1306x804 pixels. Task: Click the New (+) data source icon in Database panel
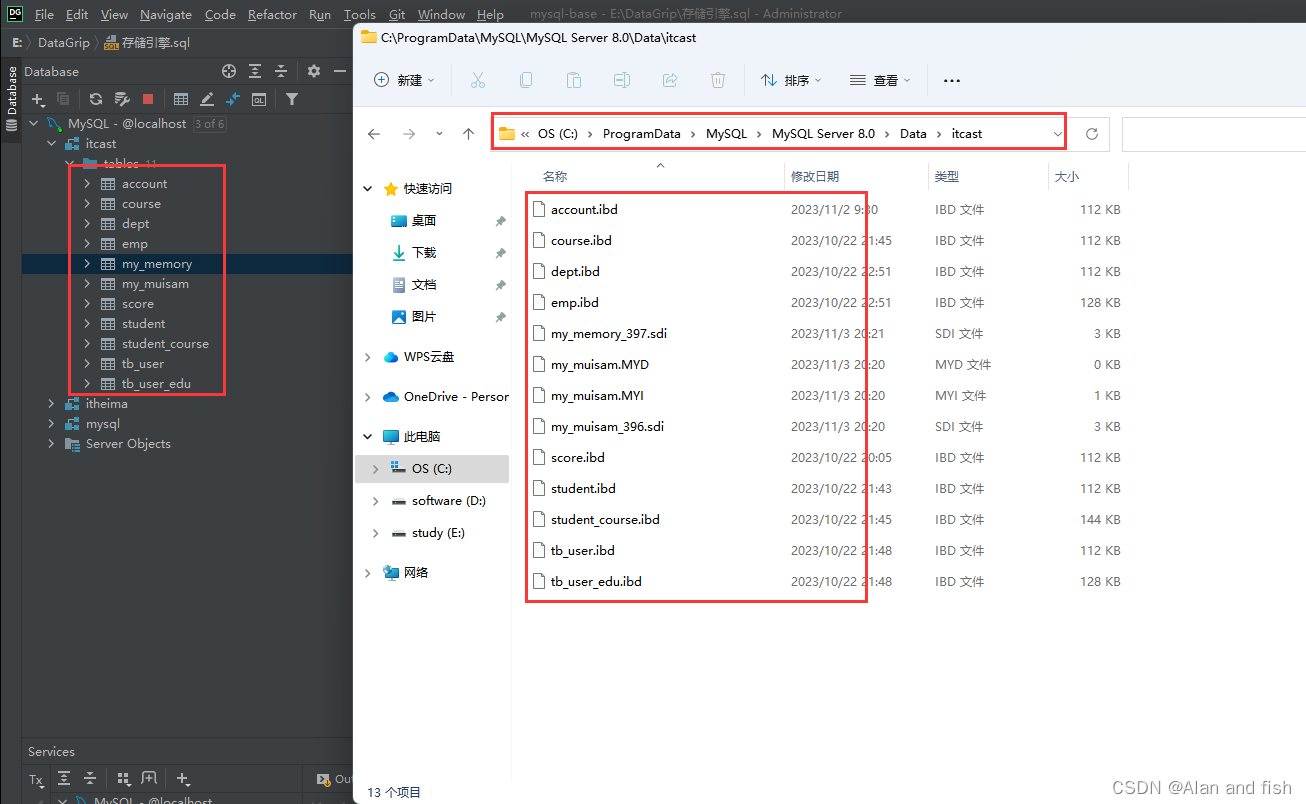point(38,99)
